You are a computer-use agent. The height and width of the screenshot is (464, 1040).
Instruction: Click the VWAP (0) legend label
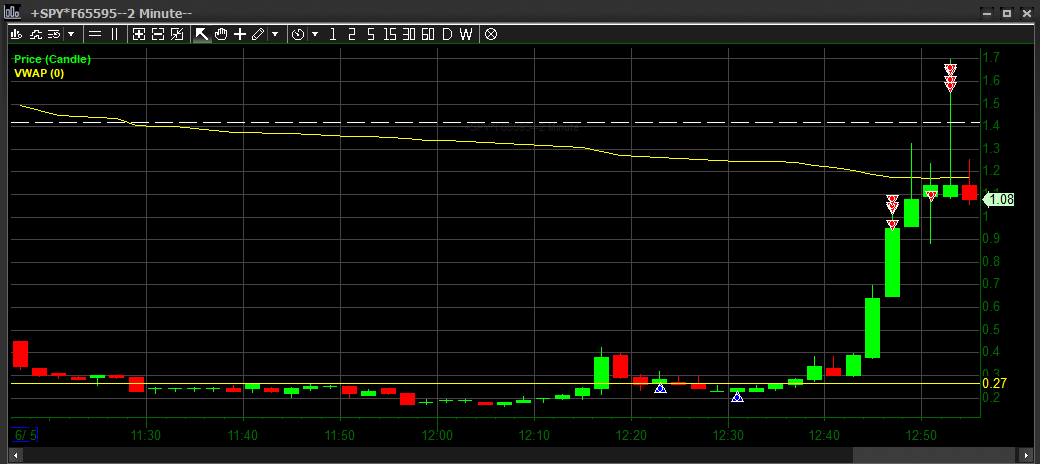tap(39, 74)
